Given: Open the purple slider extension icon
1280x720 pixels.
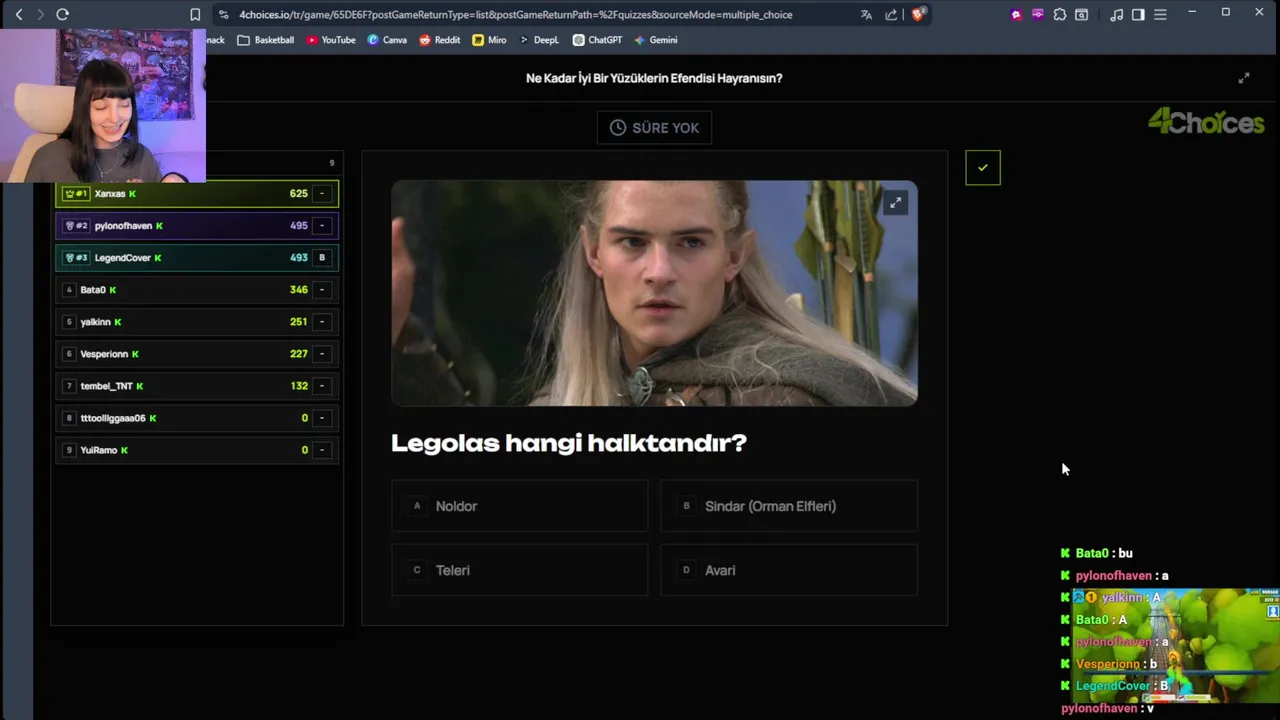Looking at the screenshot, I should pos(1037,14).
